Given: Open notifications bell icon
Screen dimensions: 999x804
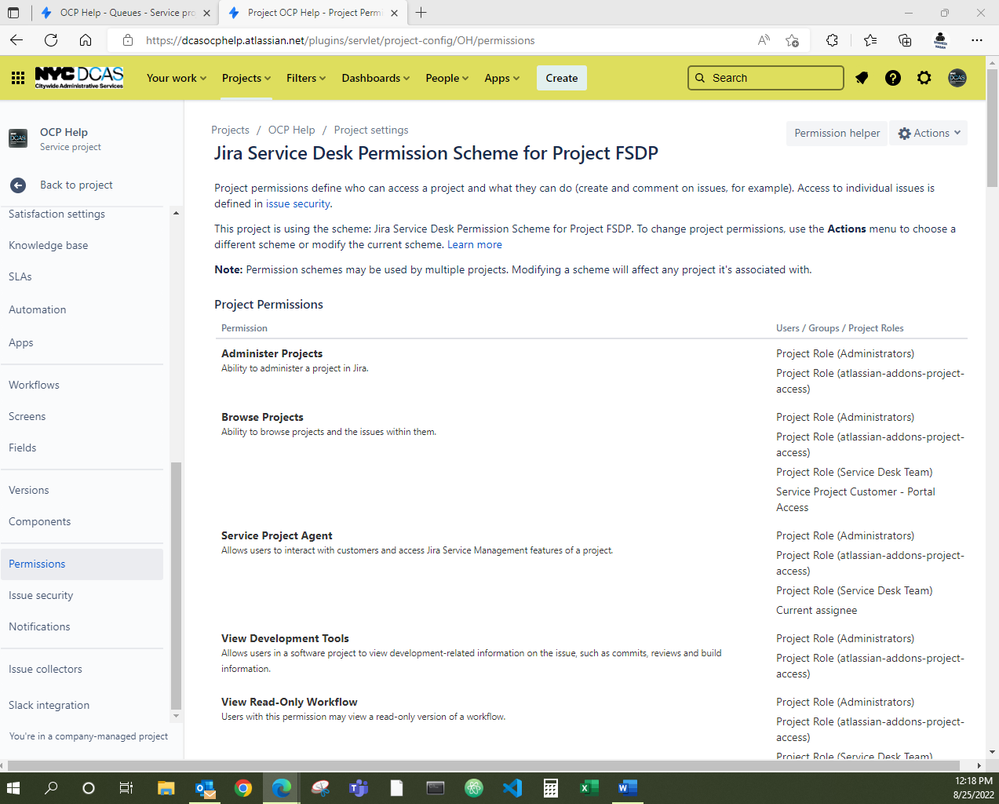Looking at the screenshot, I should [x=862, y=78].
